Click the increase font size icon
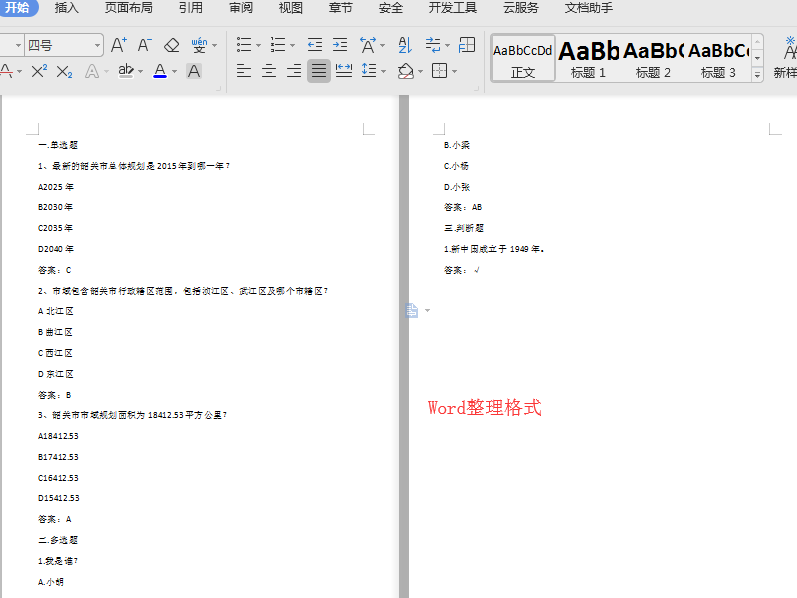 (x=118, y=45)
